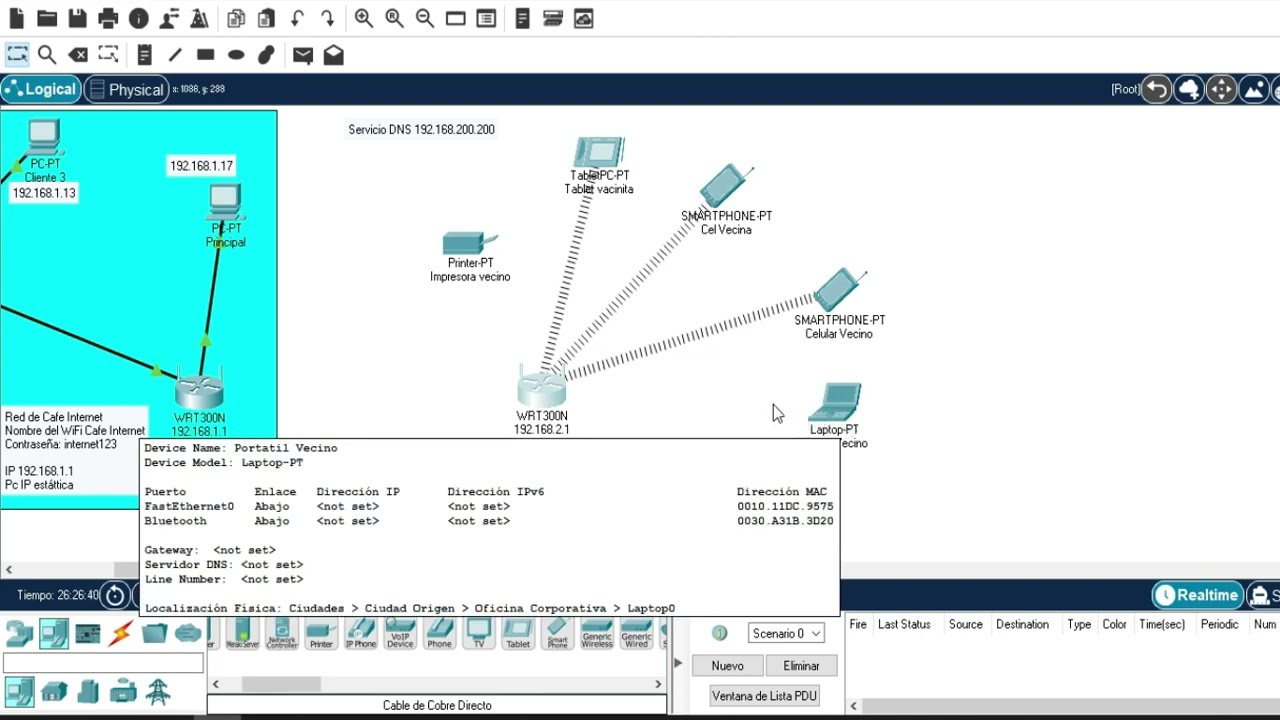Screen dimensions: 1280x720
Task: Select the Cel Vecina smartphone
Action: pyautogui.click(x=726, y=187)
